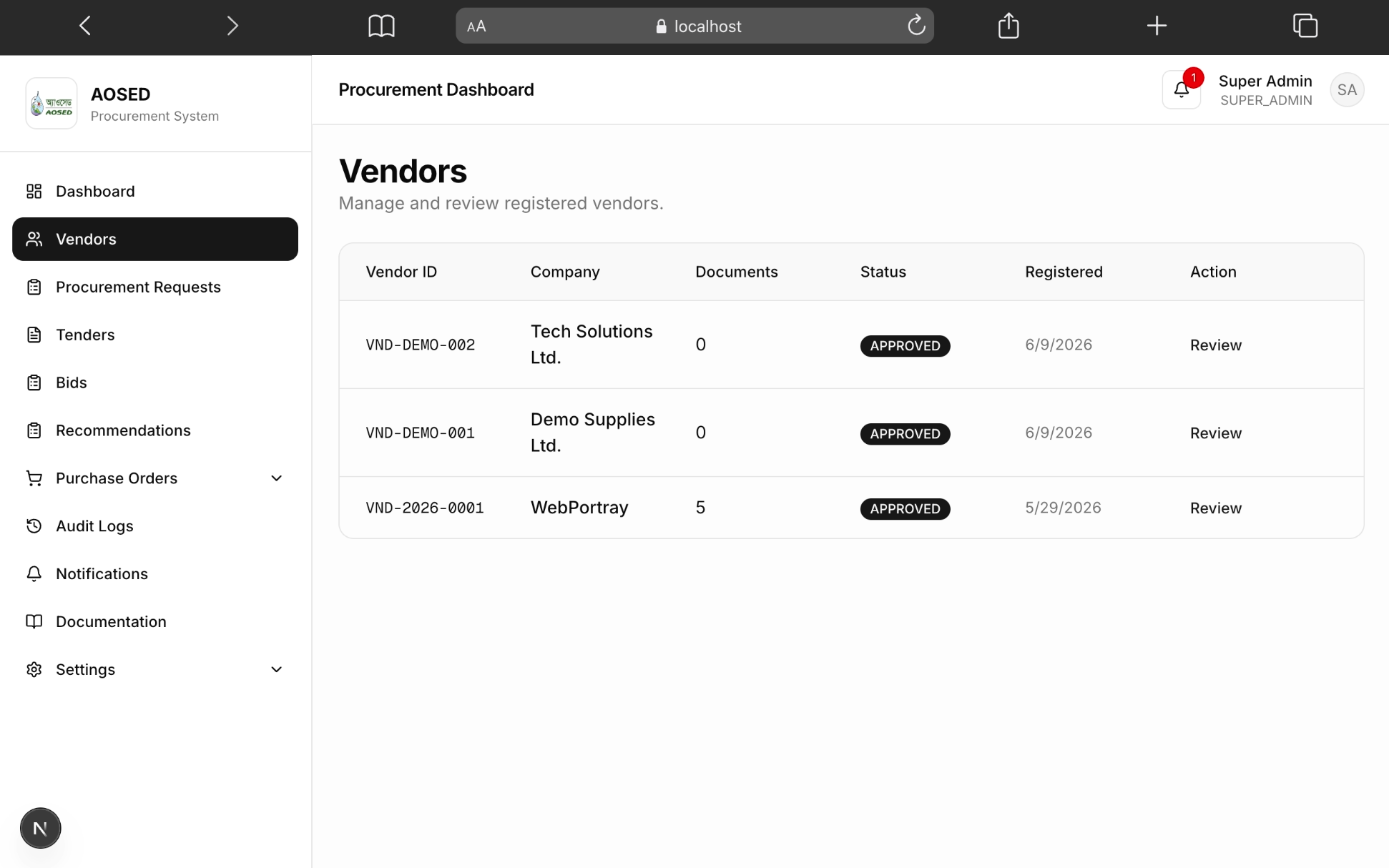1389x868 pixels.
Task: Review vendor Demo Supplies Ltd.
Action: tap(1215, 433)
